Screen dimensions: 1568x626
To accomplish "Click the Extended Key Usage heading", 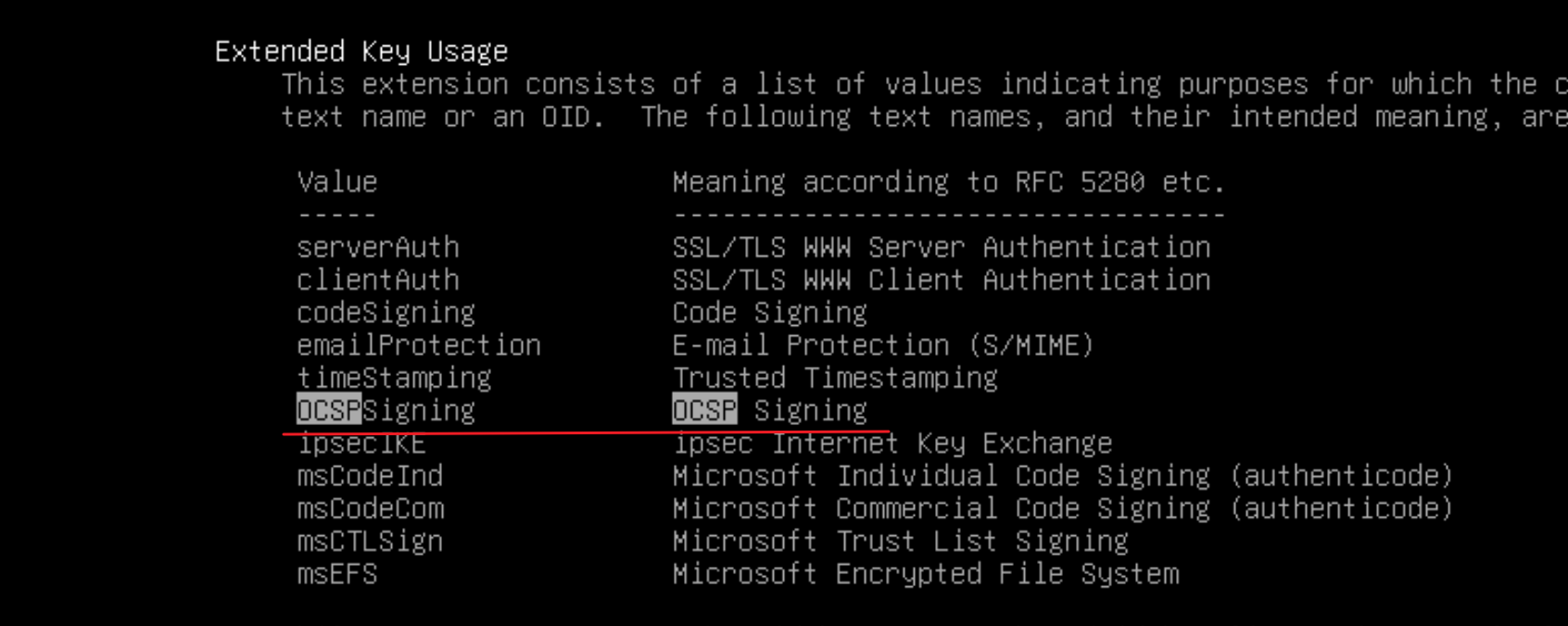I will click(x=361, y=52).
